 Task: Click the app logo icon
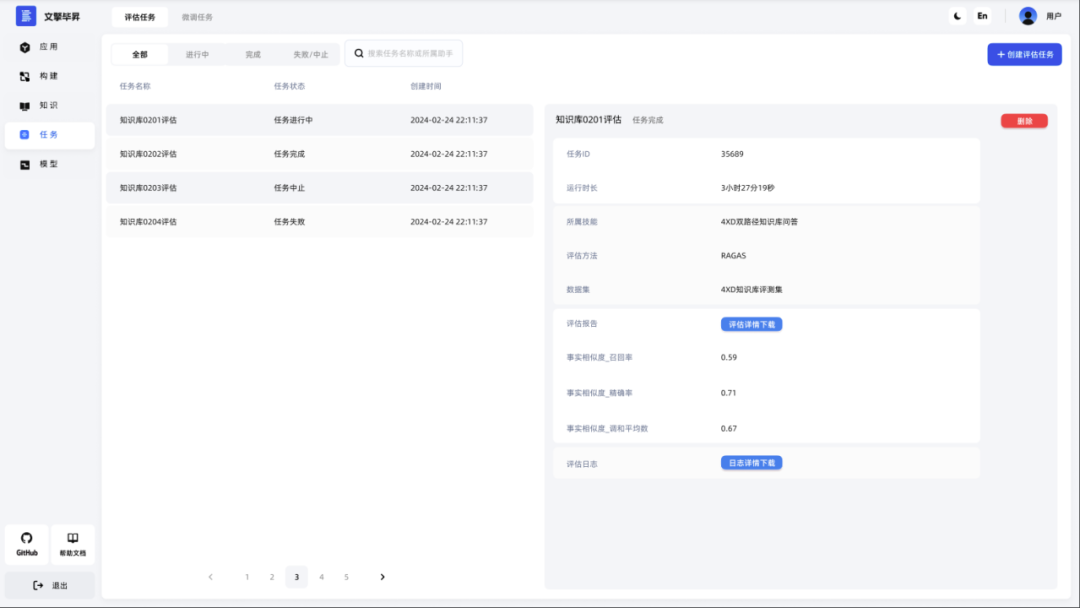(x=26, y=16)
